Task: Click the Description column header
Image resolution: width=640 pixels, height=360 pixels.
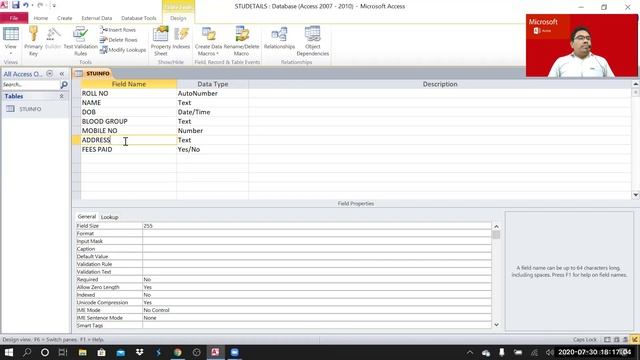Action: click(440, 84)
